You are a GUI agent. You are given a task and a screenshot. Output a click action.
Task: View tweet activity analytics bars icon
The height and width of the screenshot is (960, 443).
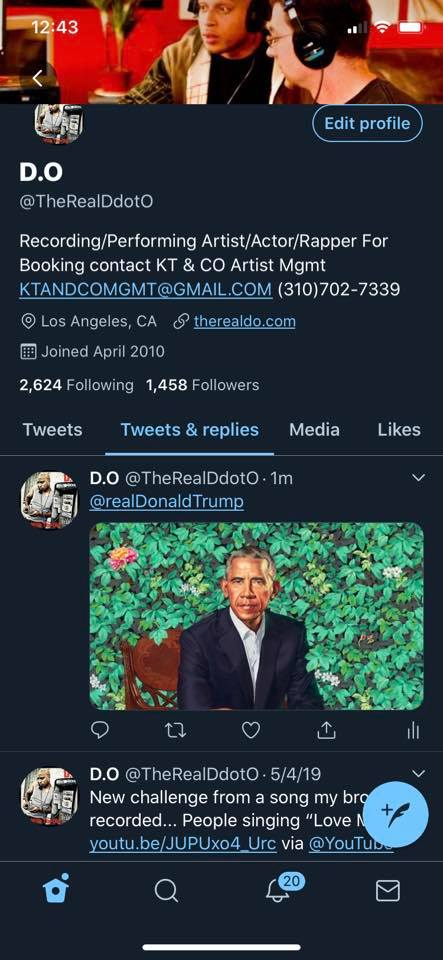(x=414, y=730)
